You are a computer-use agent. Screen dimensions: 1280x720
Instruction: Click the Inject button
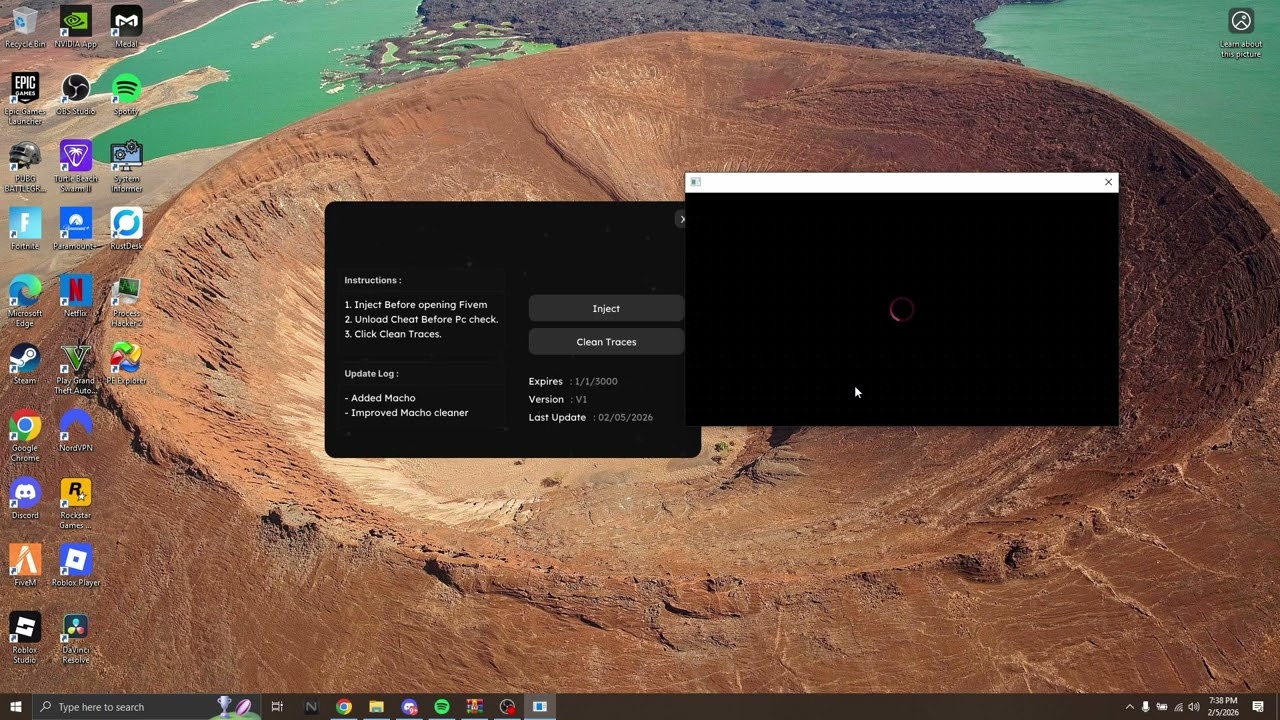pos(606,309)
